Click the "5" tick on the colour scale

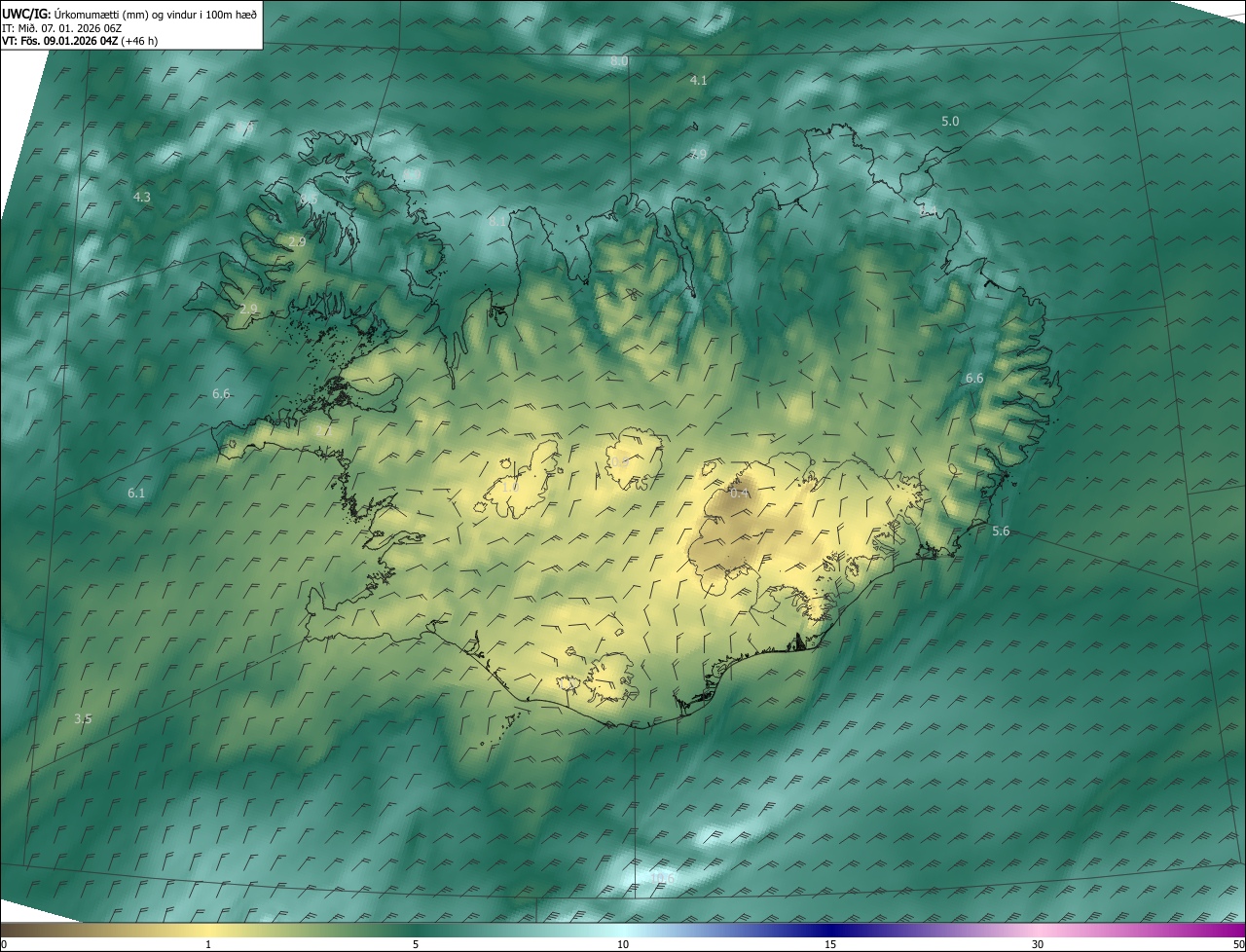(416, 945)
